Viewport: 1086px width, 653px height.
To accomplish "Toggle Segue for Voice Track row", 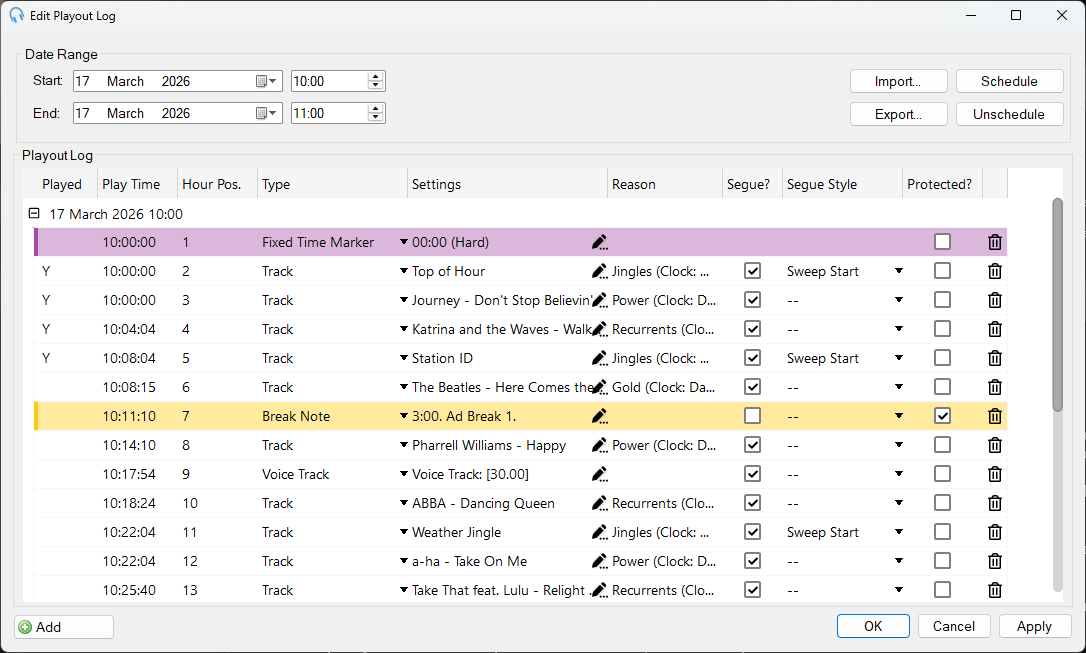I will [x=752, y=474].
